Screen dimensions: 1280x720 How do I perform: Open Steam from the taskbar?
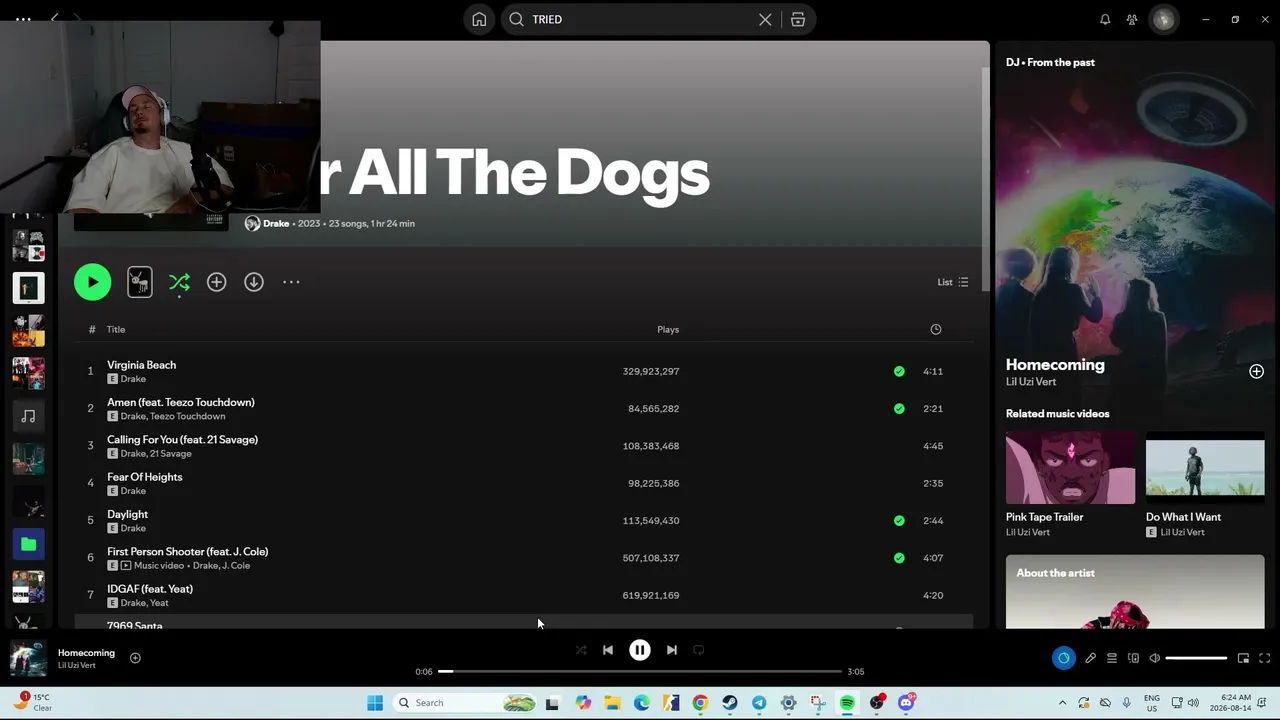coord(730,703)
